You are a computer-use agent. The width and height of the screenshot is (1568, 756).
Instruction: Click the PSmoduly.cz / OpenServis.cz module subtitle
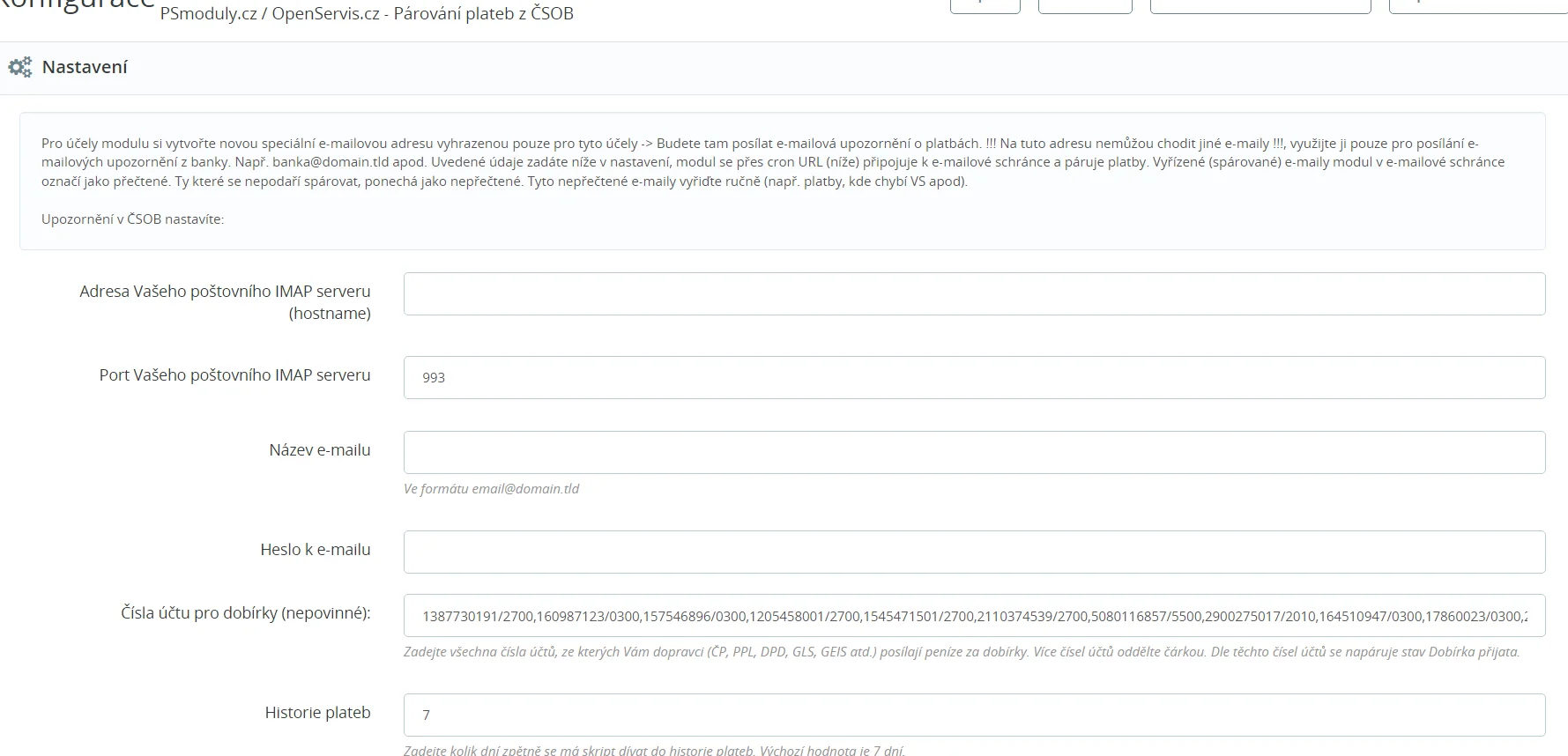coord(367,13)
